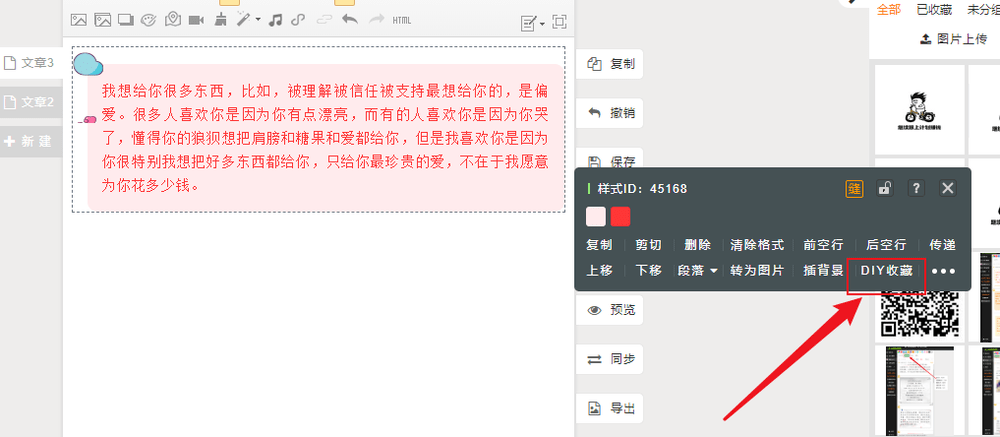The width and height of the screenshot is (1000, 437).
Task: Click the orange 缝 icon in style panel
Action: click(x=855, y=188)
